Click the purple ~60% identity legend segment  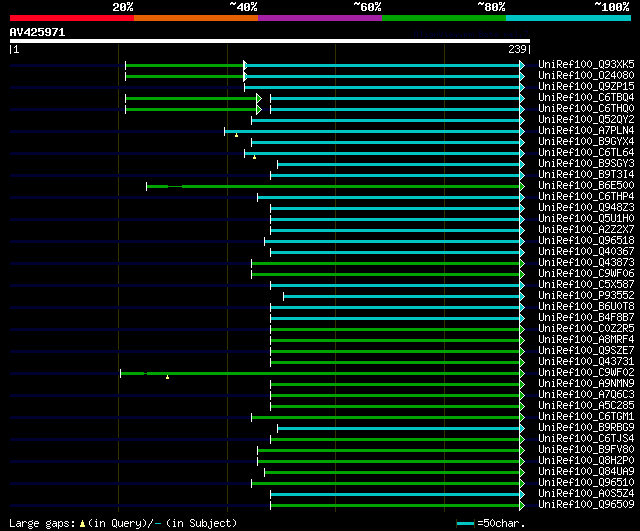click(320, 18)
